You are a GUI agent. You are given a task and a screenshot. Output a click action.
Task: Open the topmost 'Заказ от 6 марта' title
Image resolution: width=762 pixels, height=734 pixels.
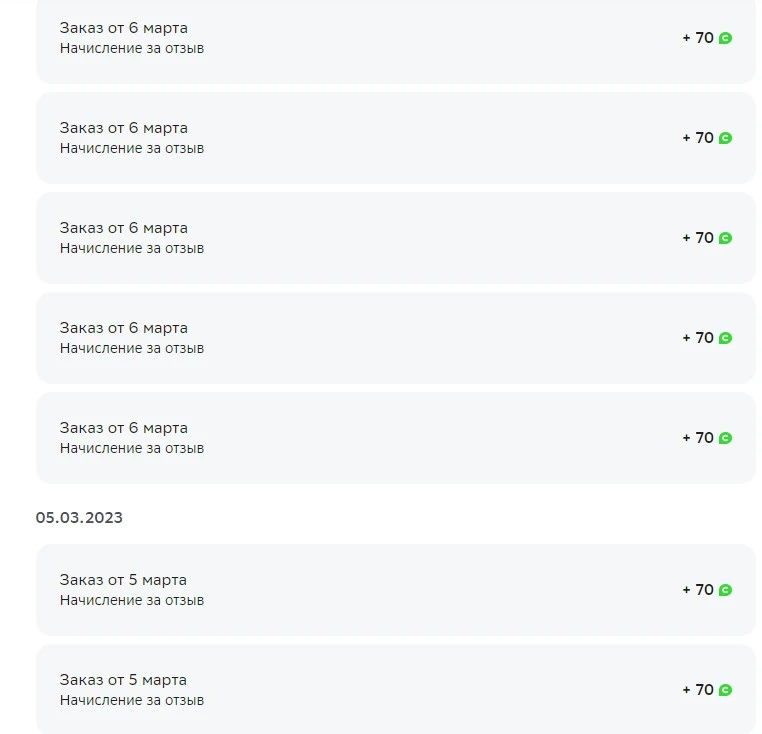point(123,28)
